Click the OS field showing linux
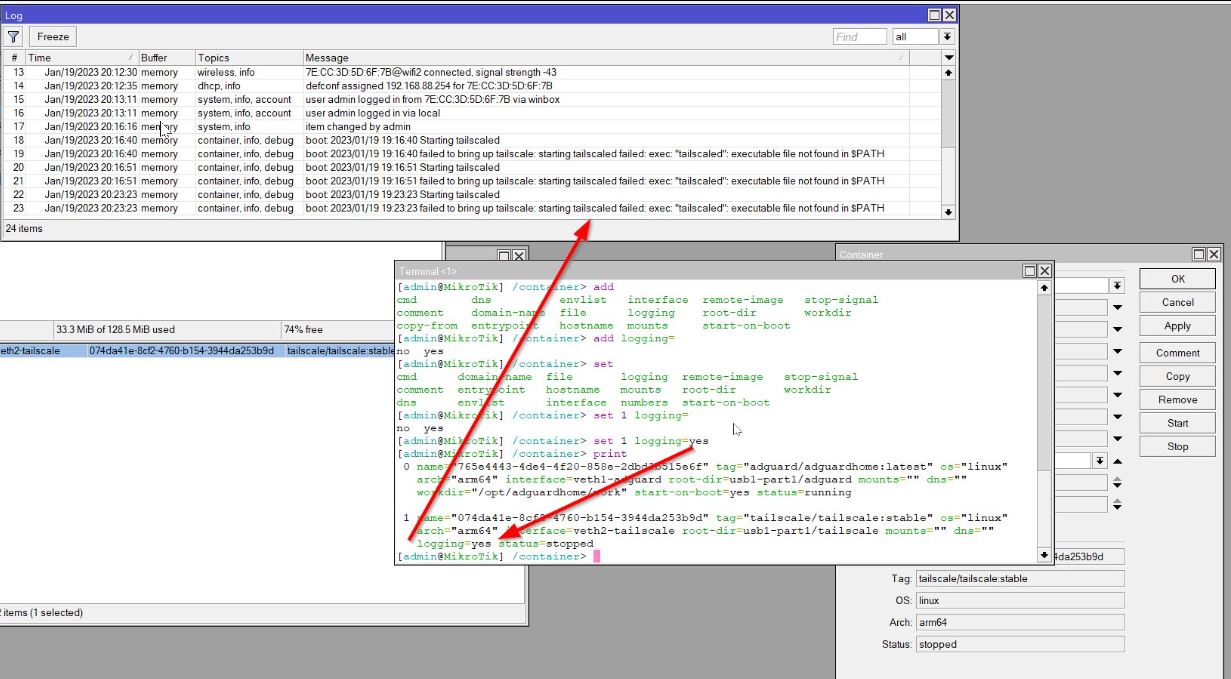Screen dimensions: 1231x679 (1019, 601)
